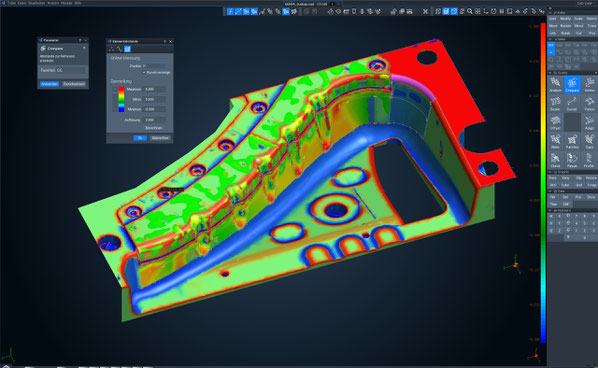598x368 pixels.
Task: Click the first blue-highlighted icon in top toolbar
Action: pos(230,12)
